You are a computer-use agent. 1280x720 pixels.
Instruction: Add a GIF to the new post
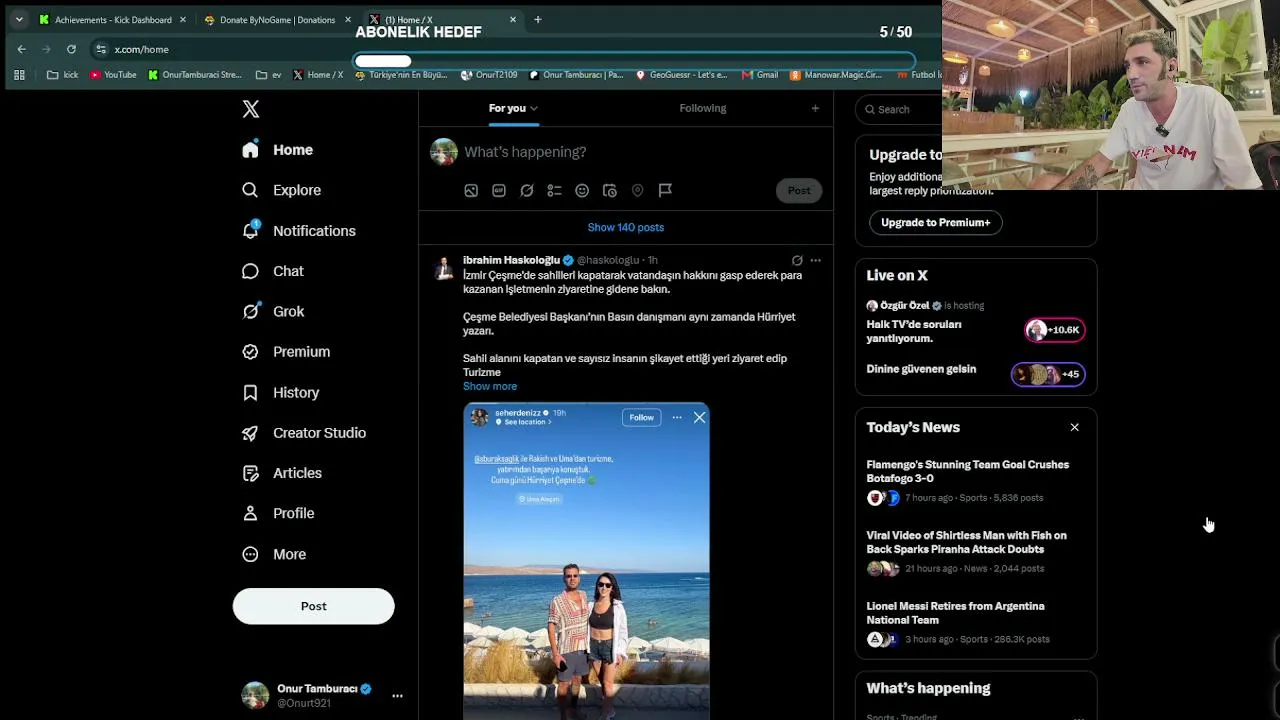499,191
